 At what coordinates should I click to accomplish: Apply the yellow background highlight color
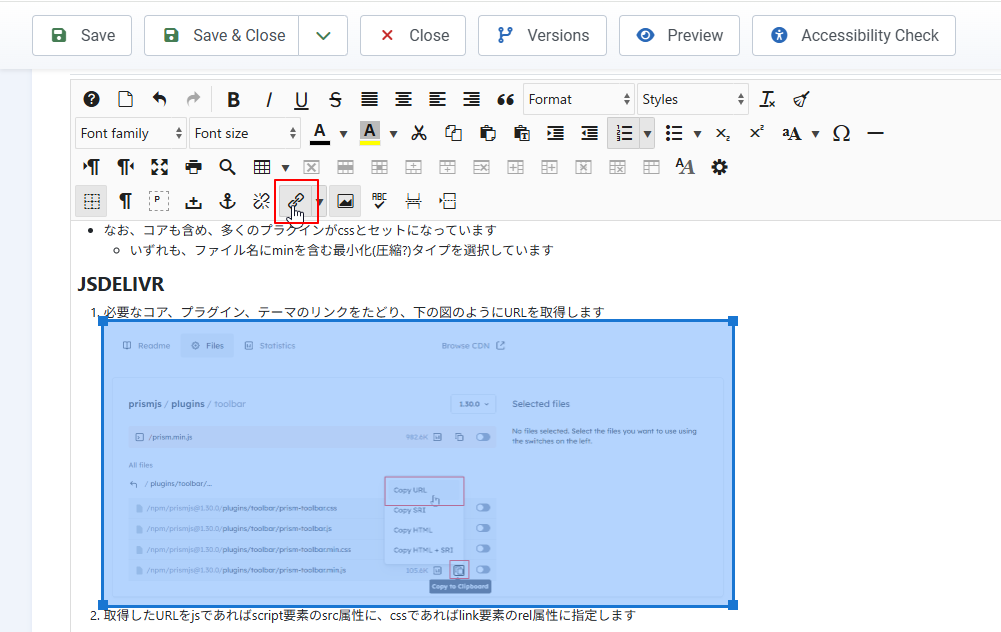pos(369,133)
